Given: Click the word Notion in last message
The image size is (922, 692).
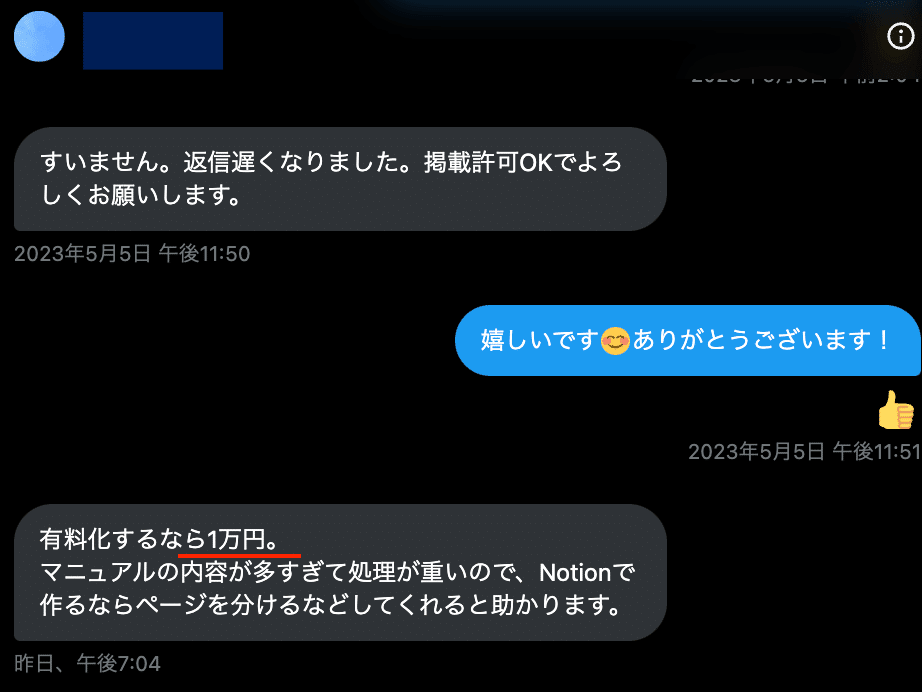Looking at the screenshot, I should pos(576,573).
